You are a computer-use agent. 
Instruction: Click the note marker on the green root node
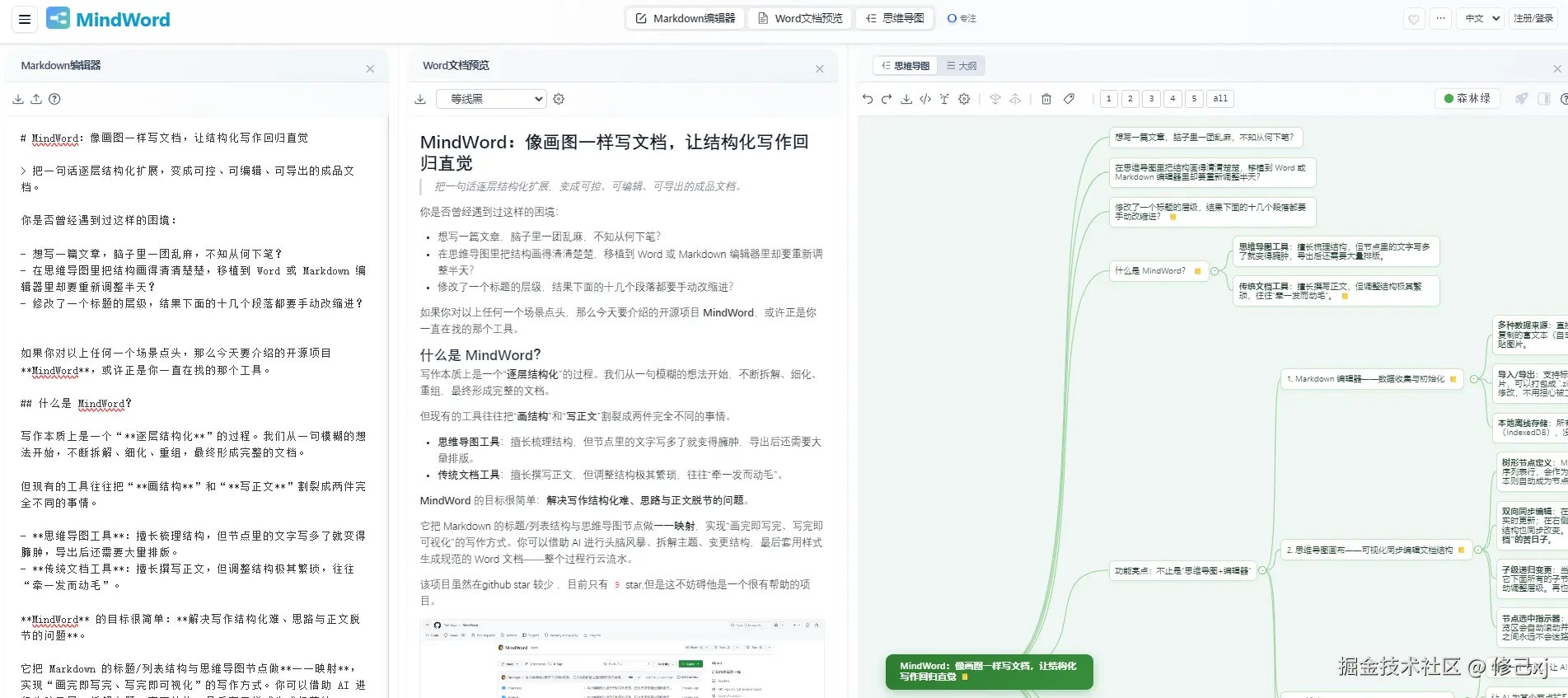(x=965, y=677)
